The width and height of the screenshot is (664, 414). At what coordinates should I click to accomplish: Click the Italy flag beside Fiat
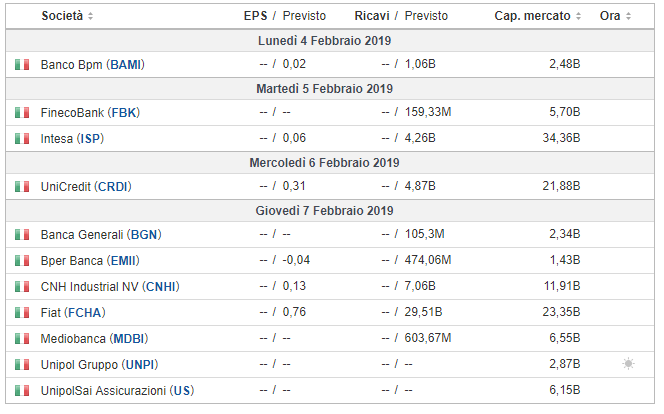(x=22, y=313)
